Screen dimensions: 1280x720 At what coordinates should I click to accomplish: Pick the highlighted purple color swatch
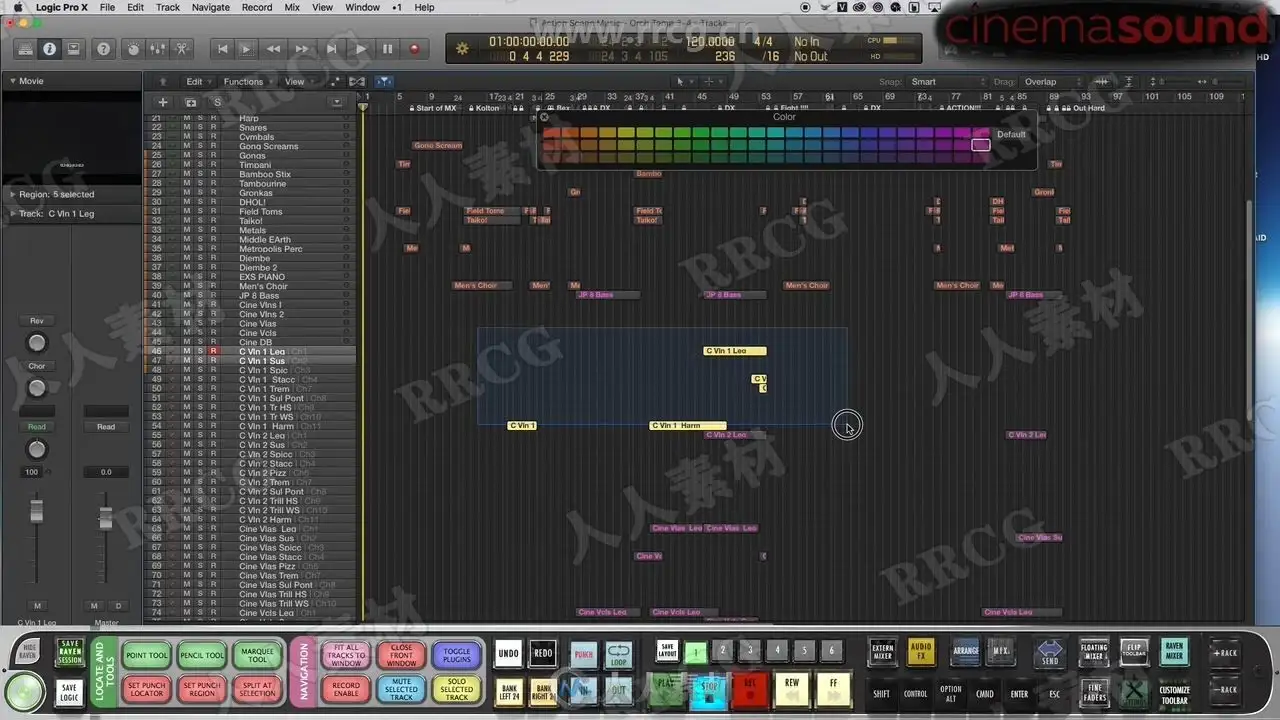pos(981,145)
